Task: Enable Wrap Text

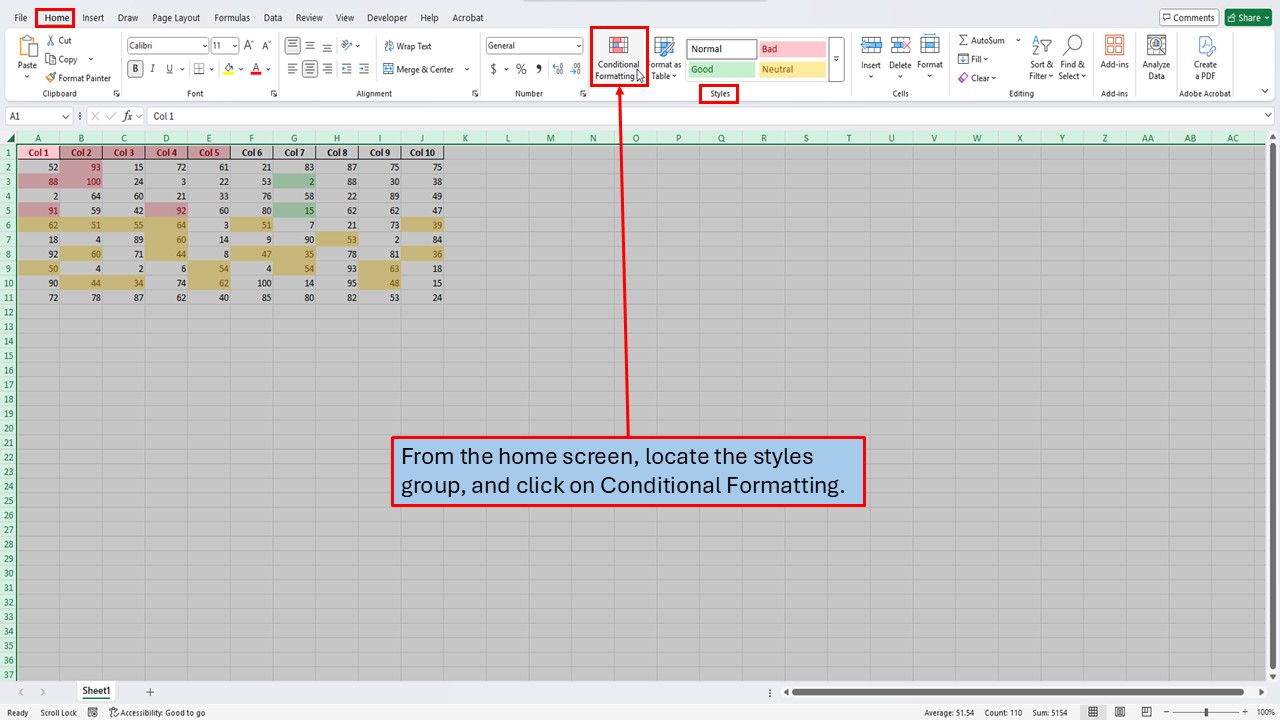Action: pos(410,47)
